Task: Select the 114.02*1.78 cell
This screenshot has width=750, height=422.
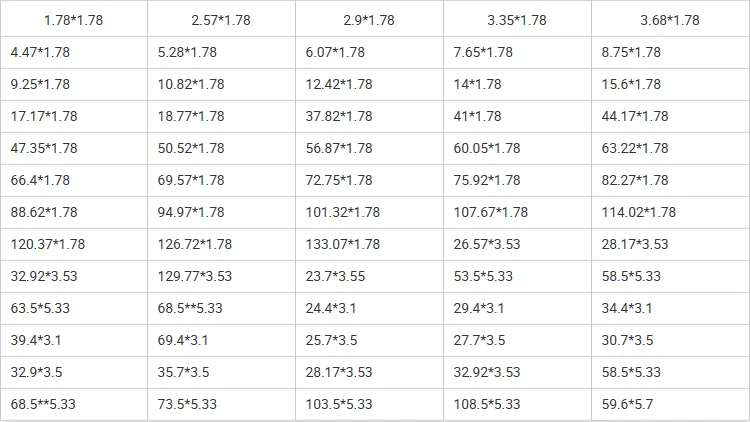Action: pos(670,212)
